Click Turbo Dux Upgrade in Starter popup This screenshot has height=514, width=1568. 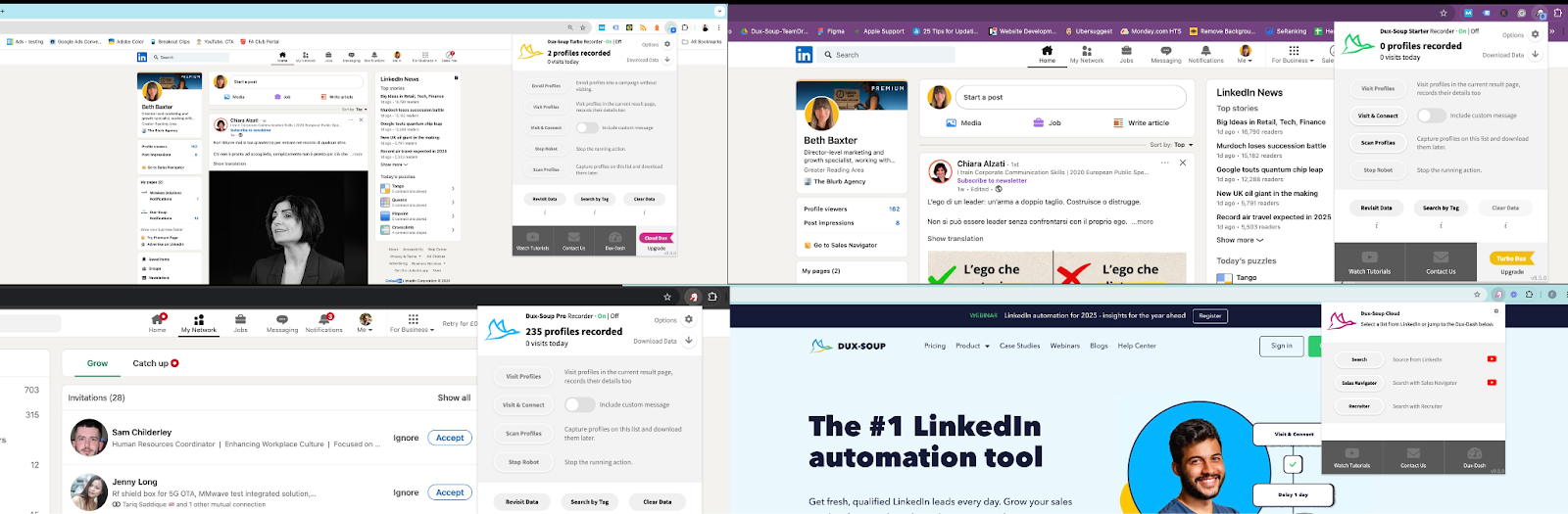1511,260
